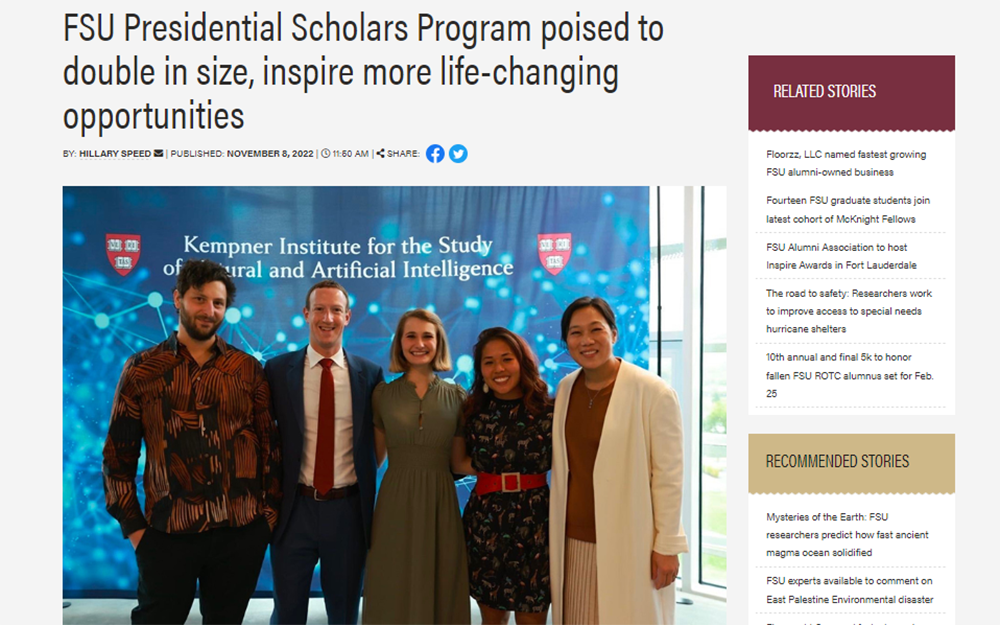Share the article on Facebook
Viewport: 1000px width, 625px height.
pyautogui.click(x=434, y=153)
